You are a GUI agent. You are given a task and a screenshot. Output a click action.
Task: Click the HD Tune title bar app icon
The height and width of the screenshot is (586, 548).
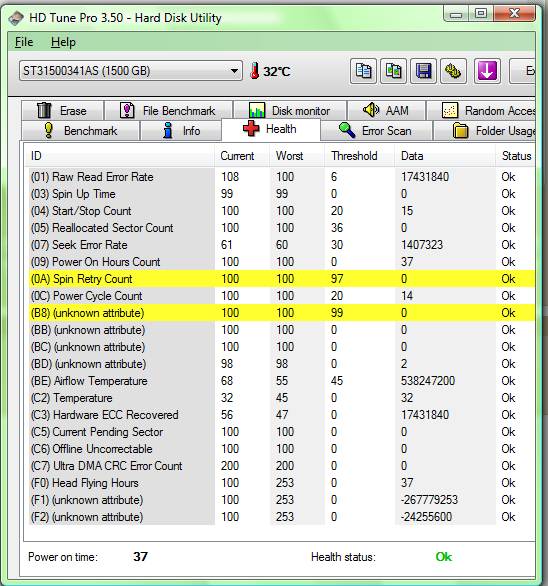tap(16, 18)
